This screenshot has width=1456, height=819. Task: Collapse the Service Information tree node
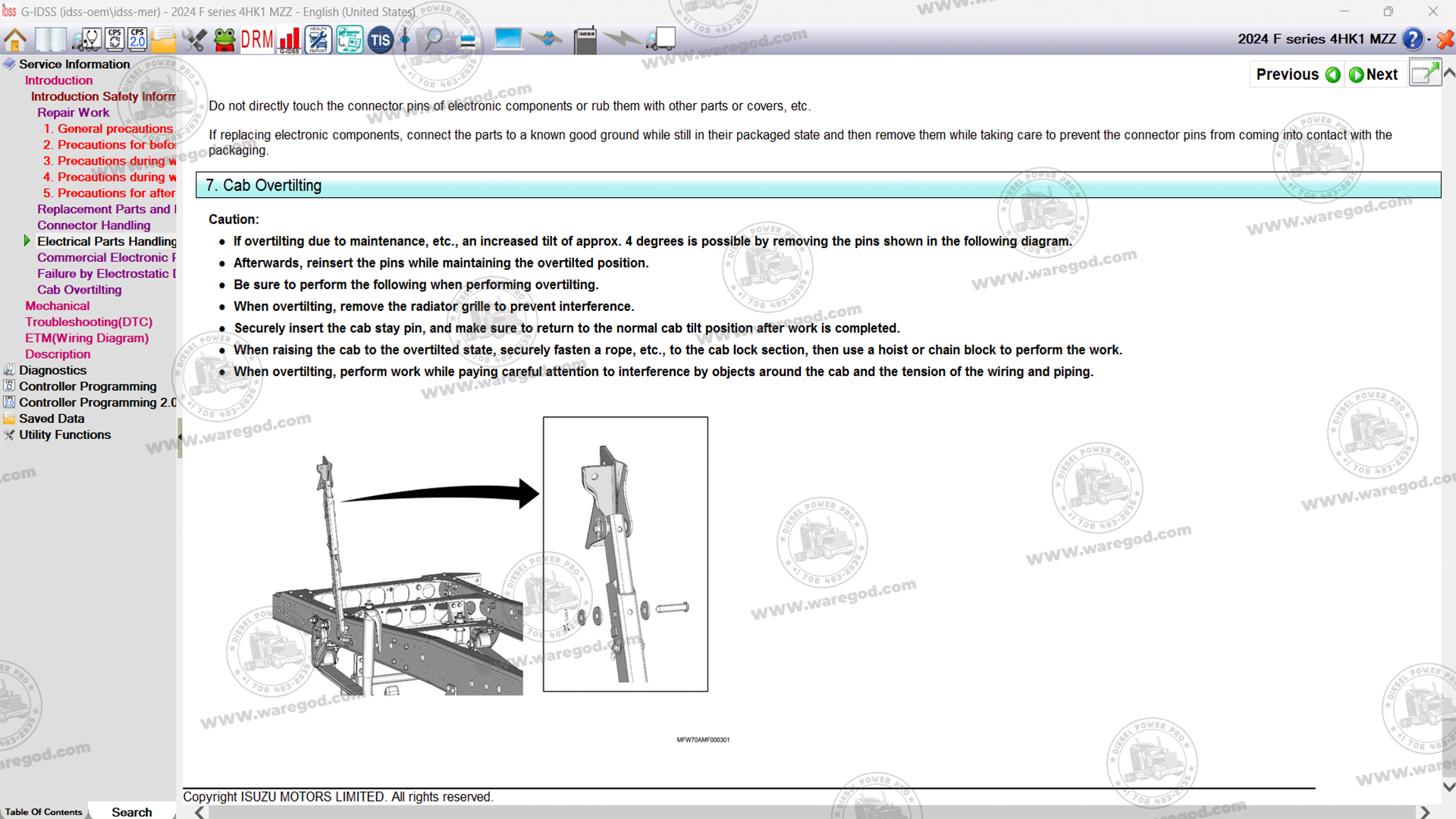(9, 64)
